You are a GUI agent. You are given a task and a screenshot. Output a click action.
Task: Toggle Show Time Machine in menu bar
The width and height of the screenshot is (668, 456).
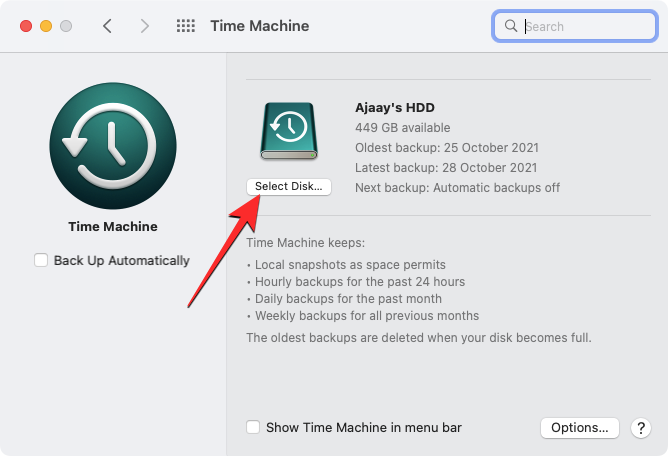[253, 427]
